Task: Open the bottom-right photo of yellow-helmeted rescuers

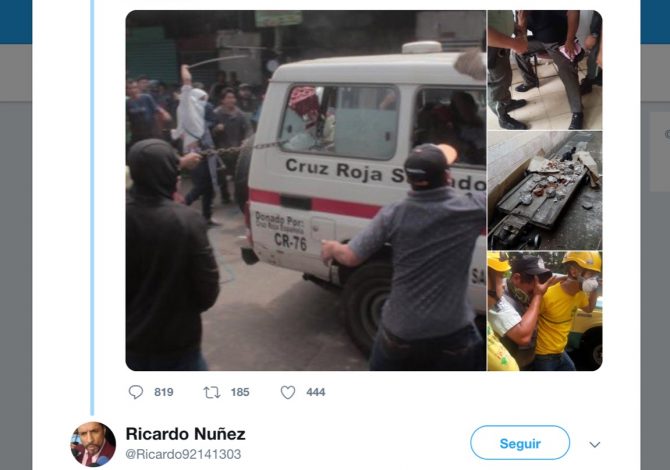Action: pos(545,311)
